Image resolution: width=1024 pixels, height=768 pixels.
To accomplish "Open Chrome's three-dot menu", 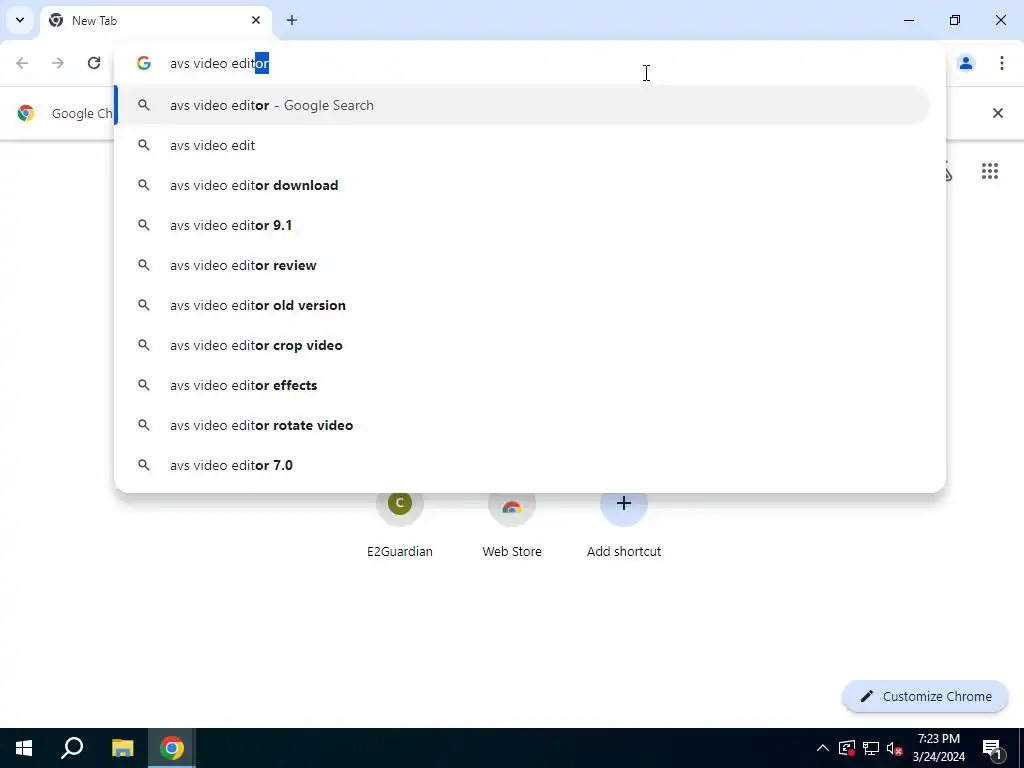I will pos(1001,63).
